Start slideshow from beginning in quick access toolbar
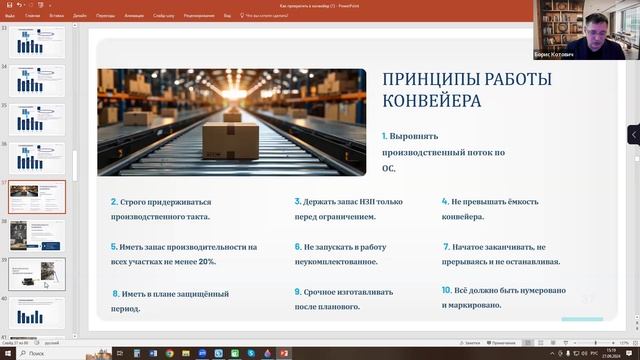The width and height of the screenshot is (640, 360). [40, 5]
